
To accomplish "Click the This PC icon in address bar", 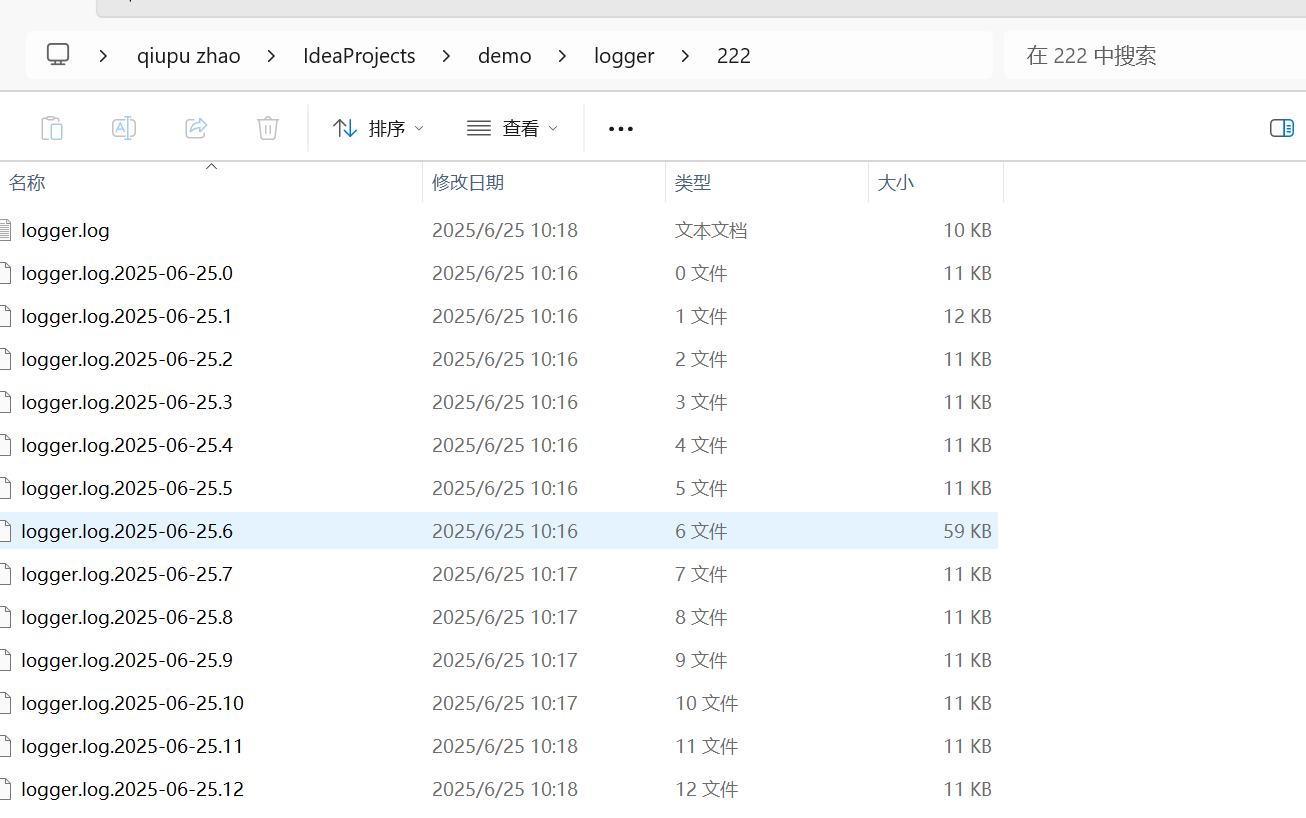I will [57, 55].
